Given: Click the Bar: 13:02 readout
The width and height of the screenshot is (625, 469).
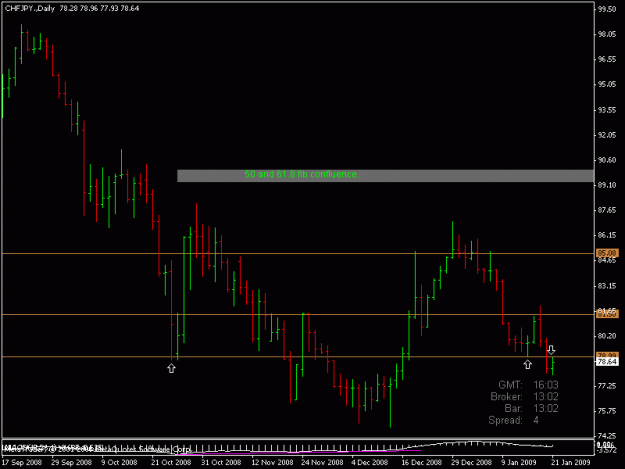Looking at the screenshot, I should [x=531, y=408].
